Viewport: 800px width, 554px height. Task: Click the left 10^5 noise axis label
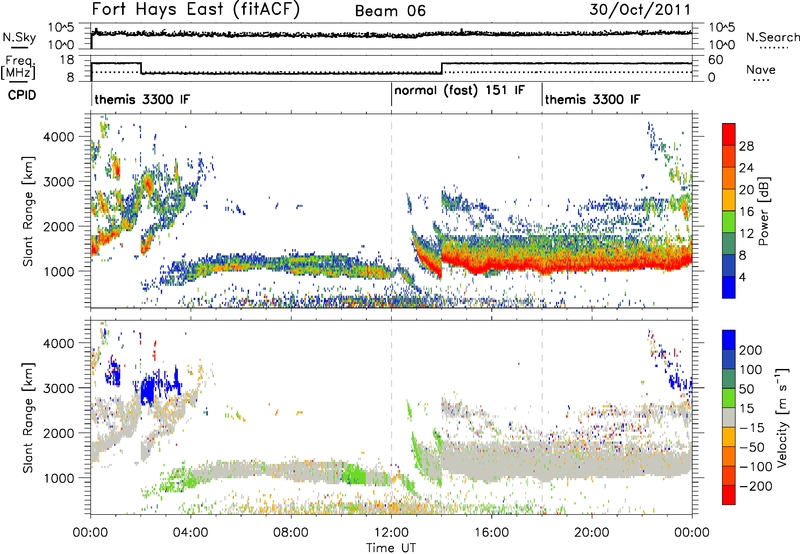click(61, 27)
